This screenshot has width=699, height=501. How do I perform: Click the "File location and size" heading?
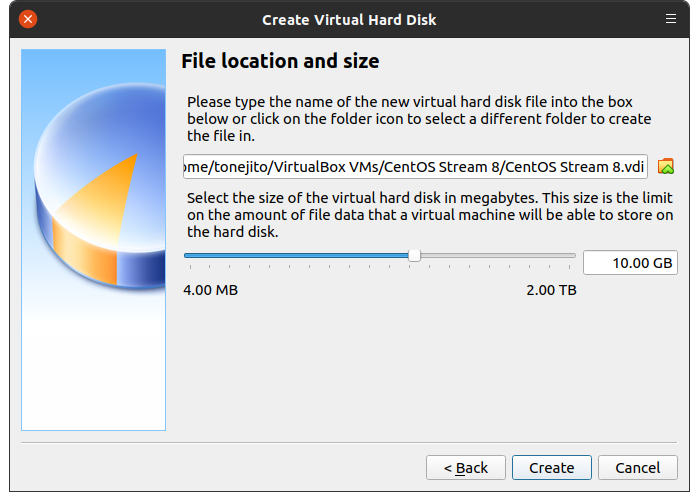pos(280,61)
